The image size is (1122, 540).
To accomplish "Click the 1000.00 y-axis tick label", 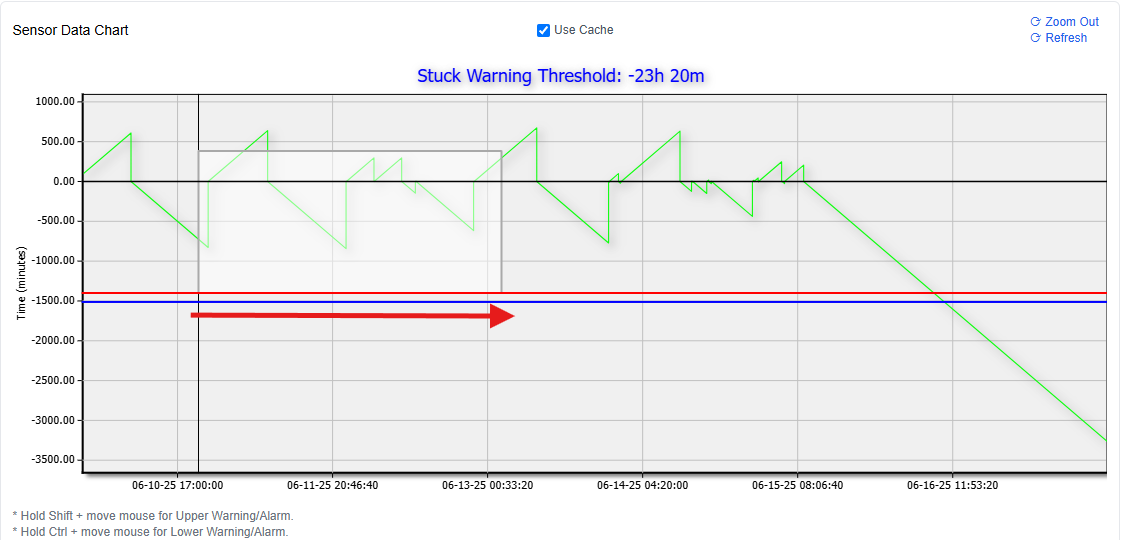I will (55, 101).
